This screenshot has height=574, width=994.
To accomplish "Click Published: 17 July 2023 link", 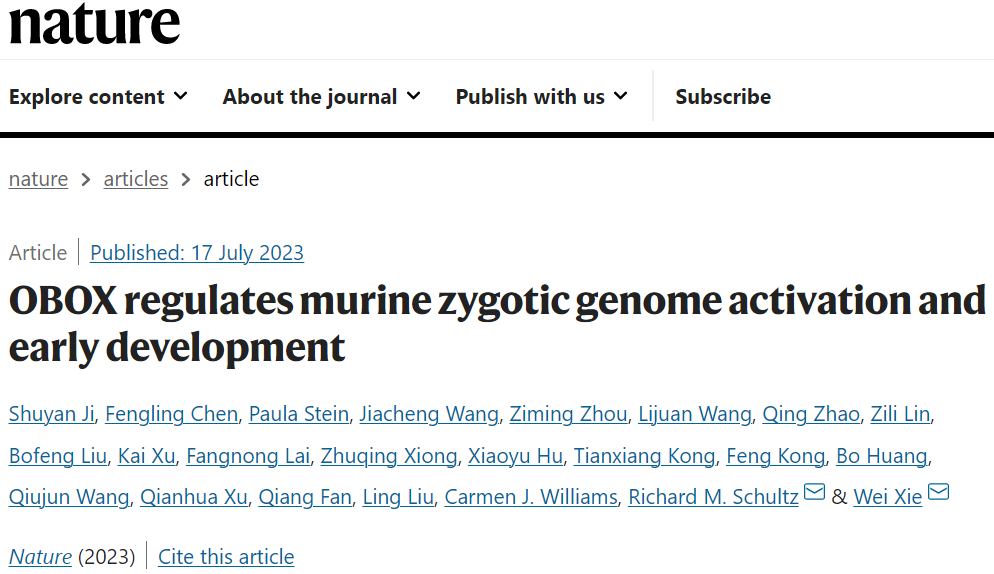I will coord(197,253).
